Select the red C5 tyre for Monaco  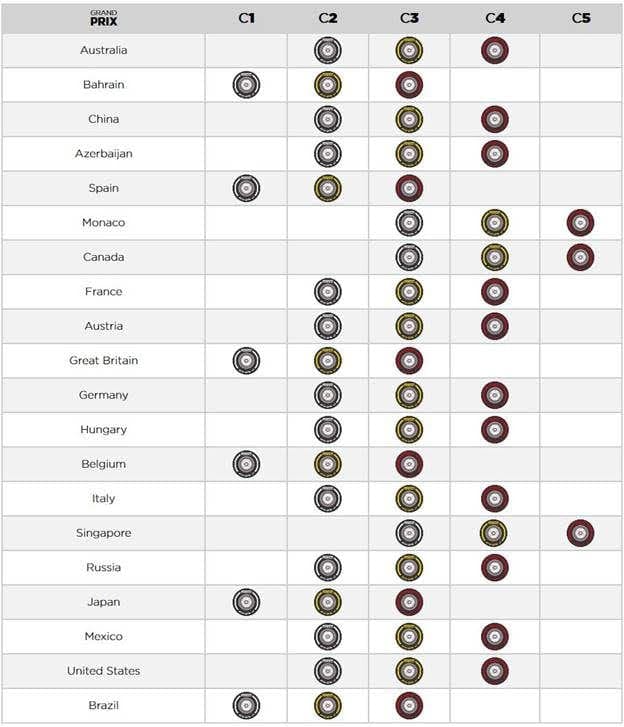point(580,223)
